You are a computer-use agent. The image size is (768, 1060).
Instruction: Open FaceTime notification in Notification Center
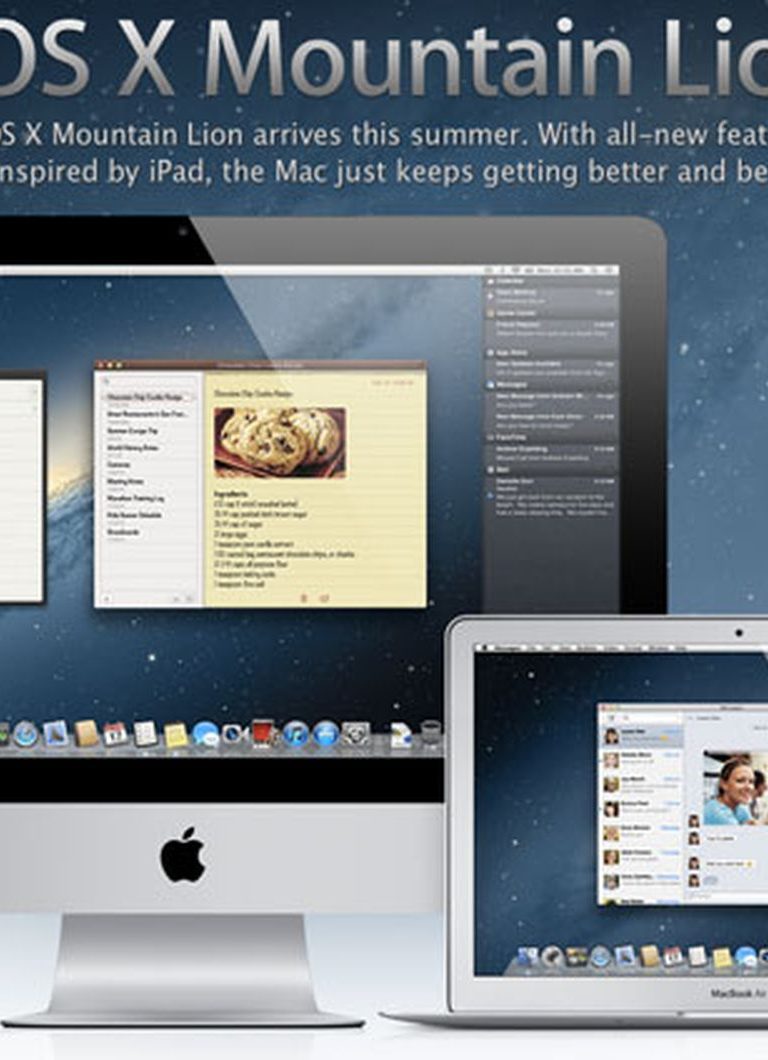click(x=551, y=453)
